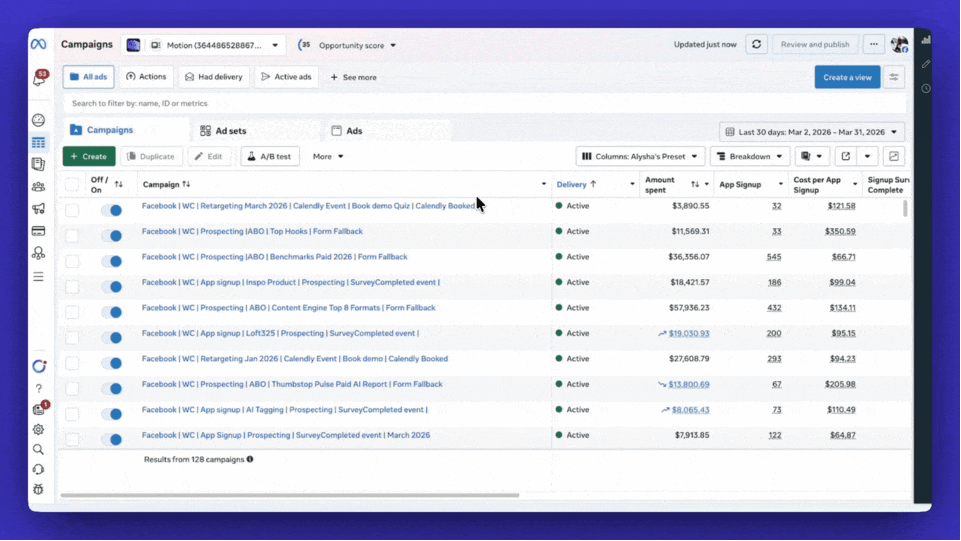Click the view settings sliders icon
This screenshot has height=541, width=961.
[x=894, y=77]
